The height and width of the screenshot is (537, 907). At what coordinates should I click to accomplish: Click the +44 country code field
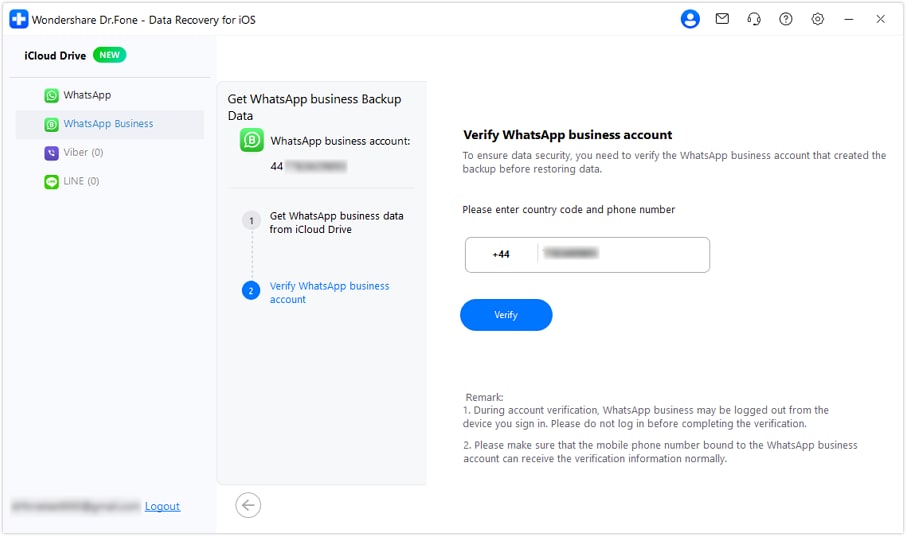tap(501, 254)
